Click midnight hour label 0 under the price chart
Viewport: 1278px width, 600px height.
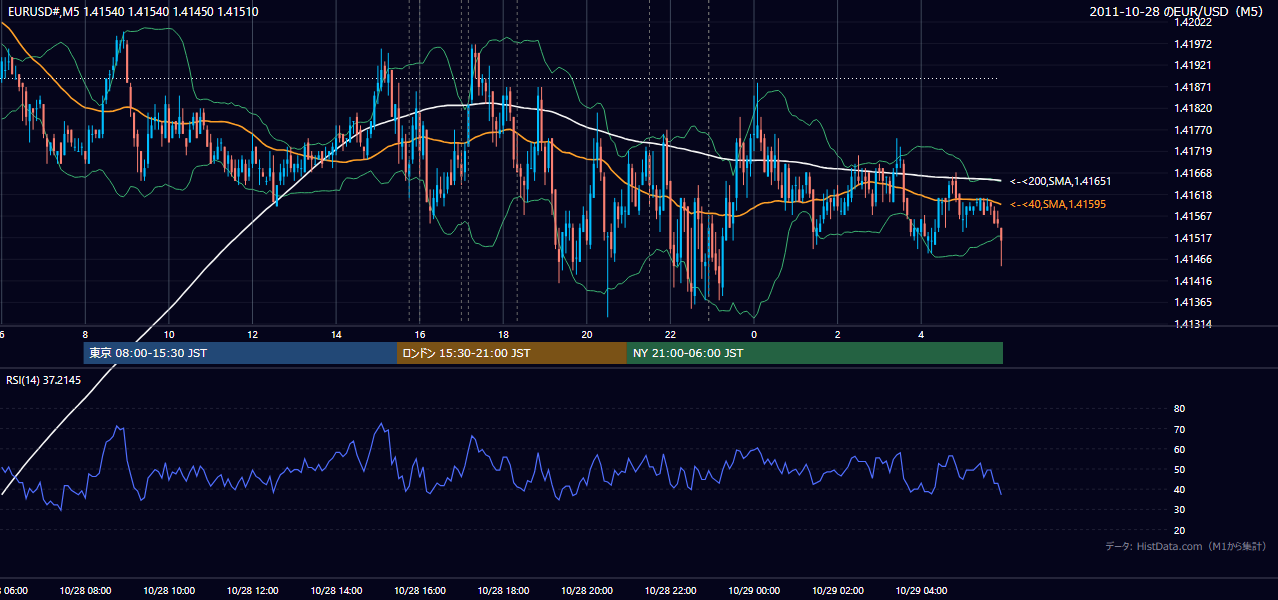[x=754, y=334]
